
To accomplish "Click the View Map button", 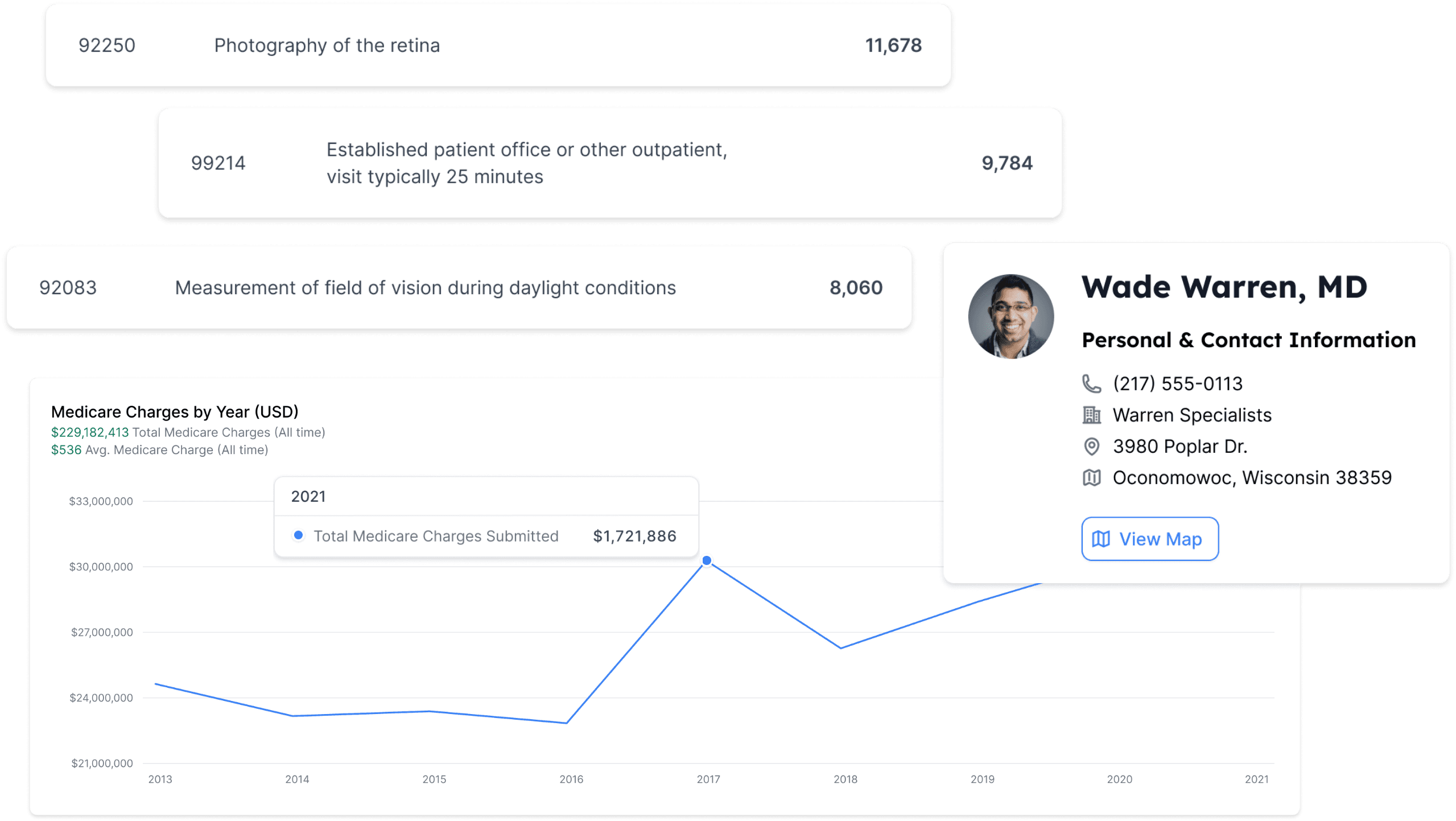I will 1149,539.
